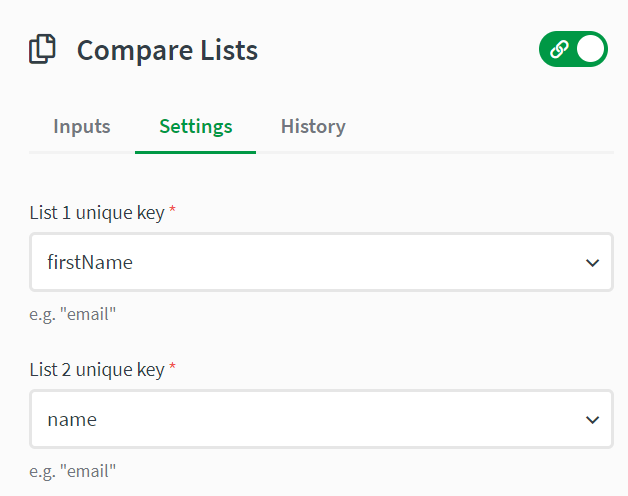The image size is (628, 496).
Task: Open the List 1 unique key dropdown
Action: tap(321, 262)
